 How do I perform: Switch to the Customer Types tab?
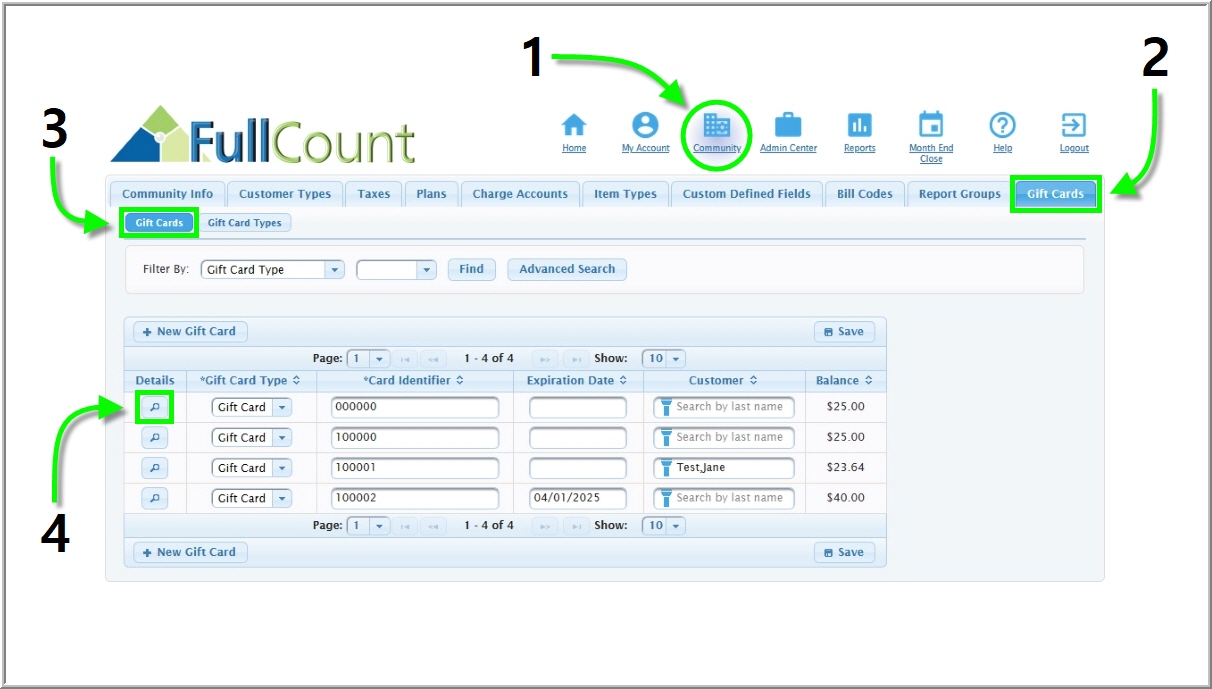tap(285, 194)
